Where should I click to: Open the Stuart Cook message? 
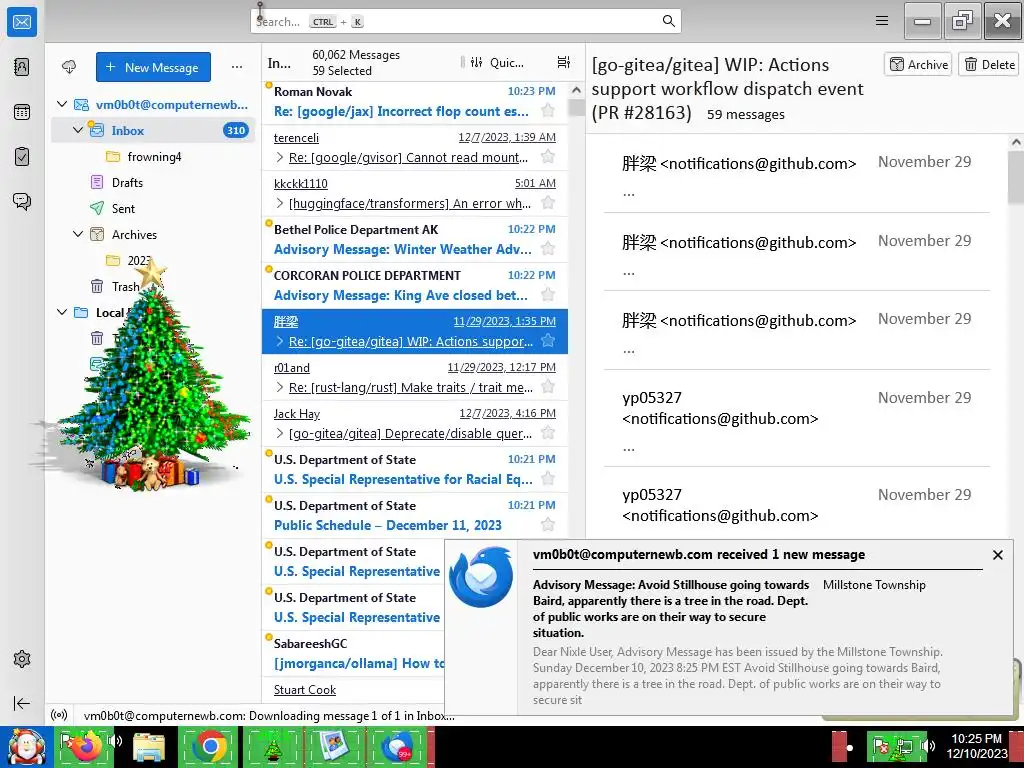coord(353,690)
